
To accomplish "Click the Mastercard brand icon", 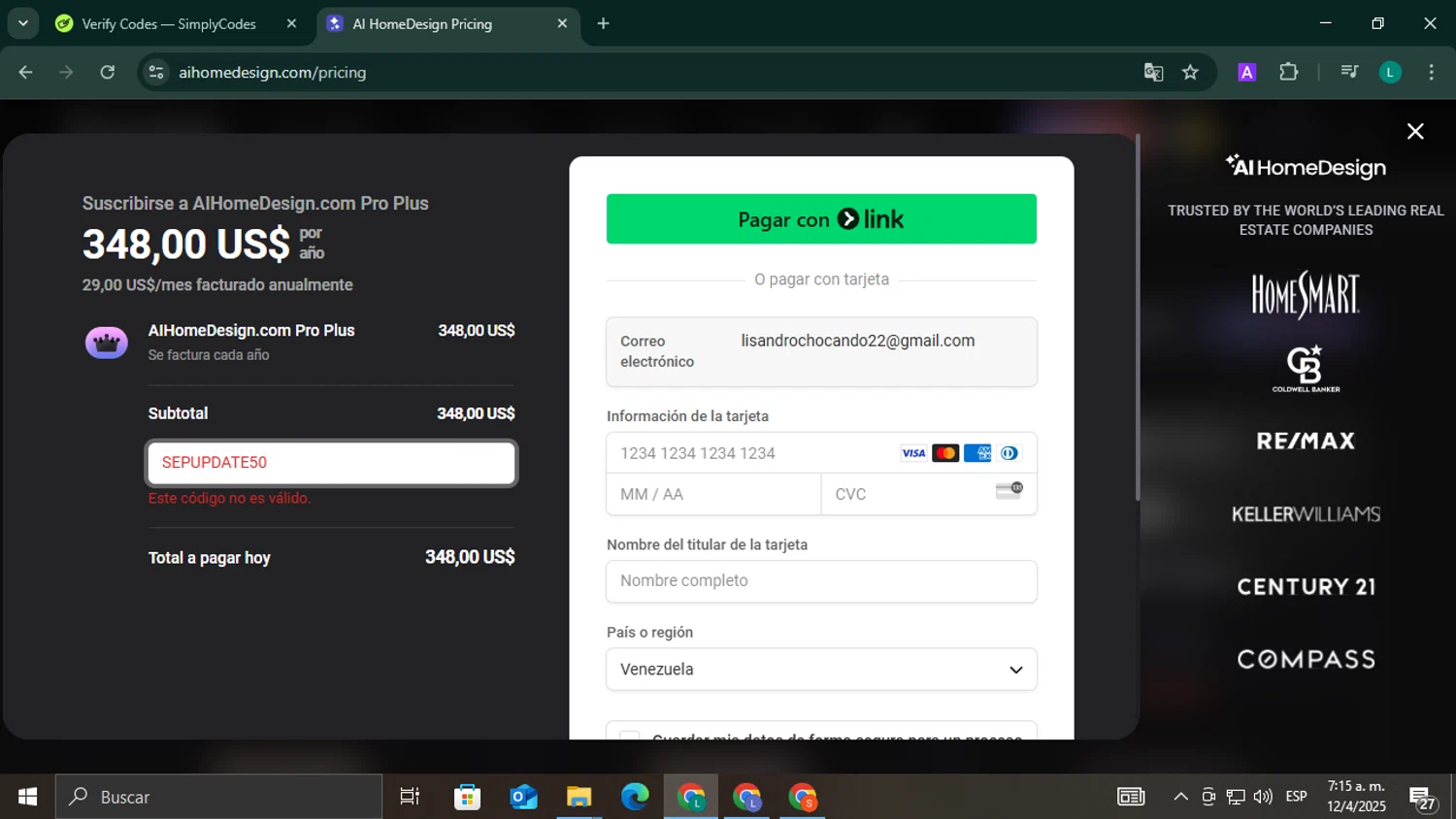I will [x=945, y=453].
